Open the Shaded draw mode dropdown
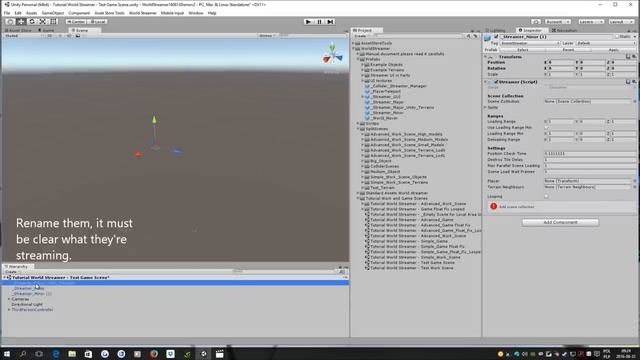The width and height of the screenshot is (640, 360). tap(24, 36)
